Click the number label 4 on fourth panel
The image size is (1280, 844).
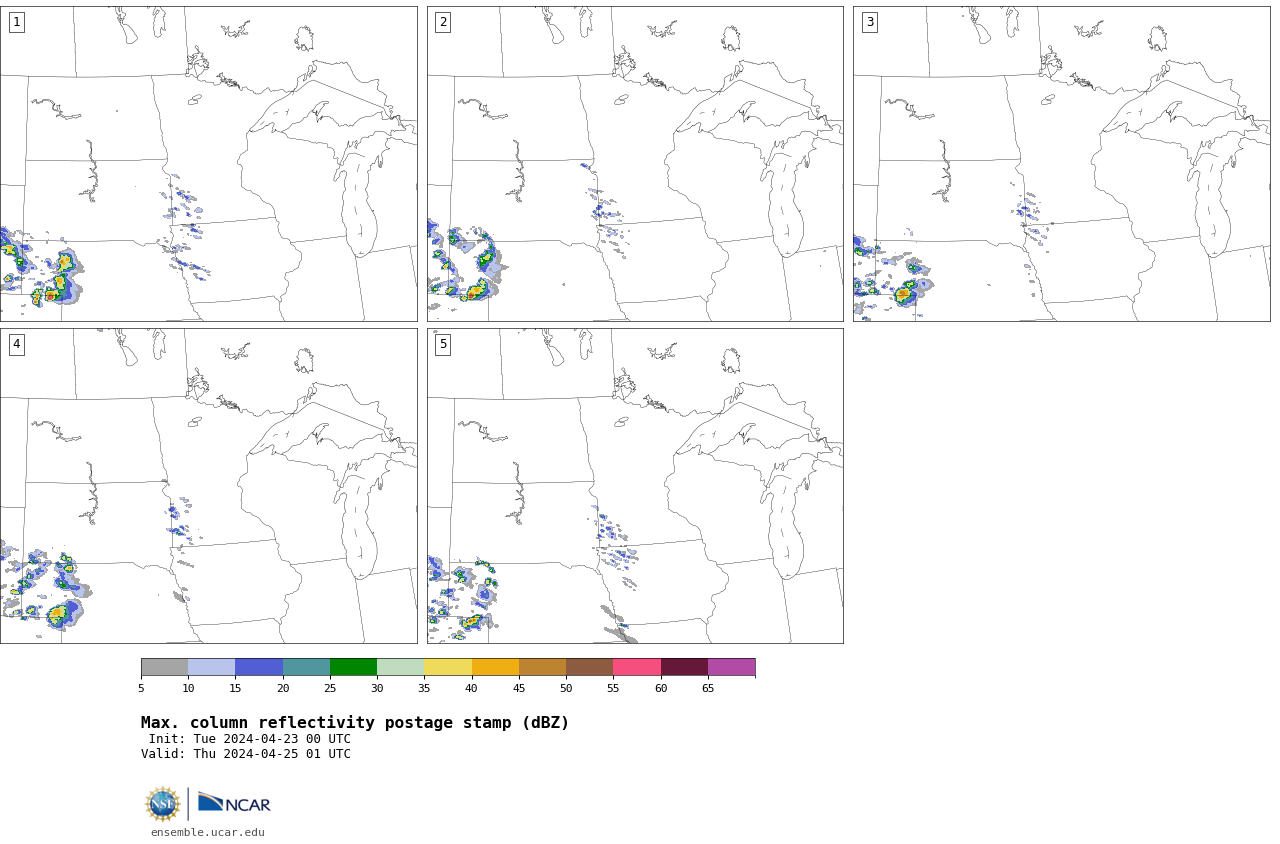coord(16,344)
